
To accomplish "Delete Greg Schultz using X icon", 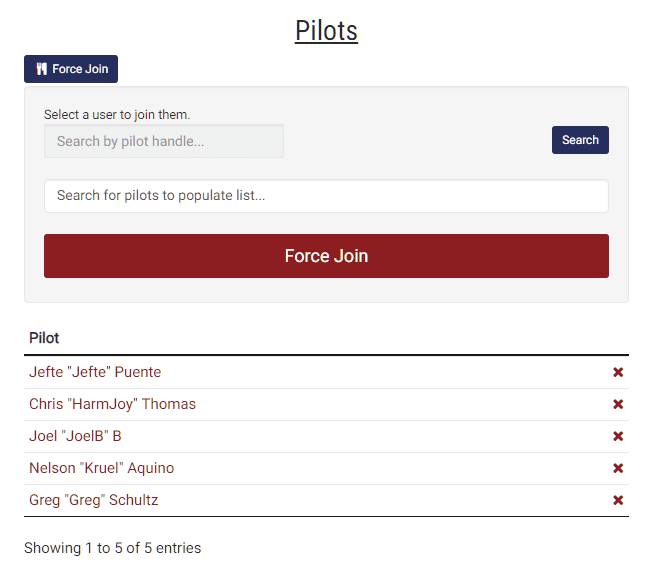I will point(618,500).
